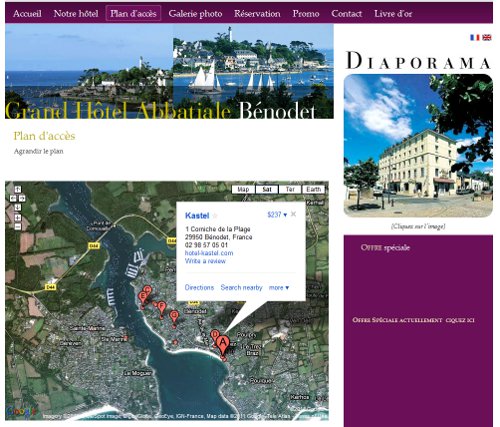Visit hotel-kastel.com link
The image size is (500, 427).
(x=209, y=253)
